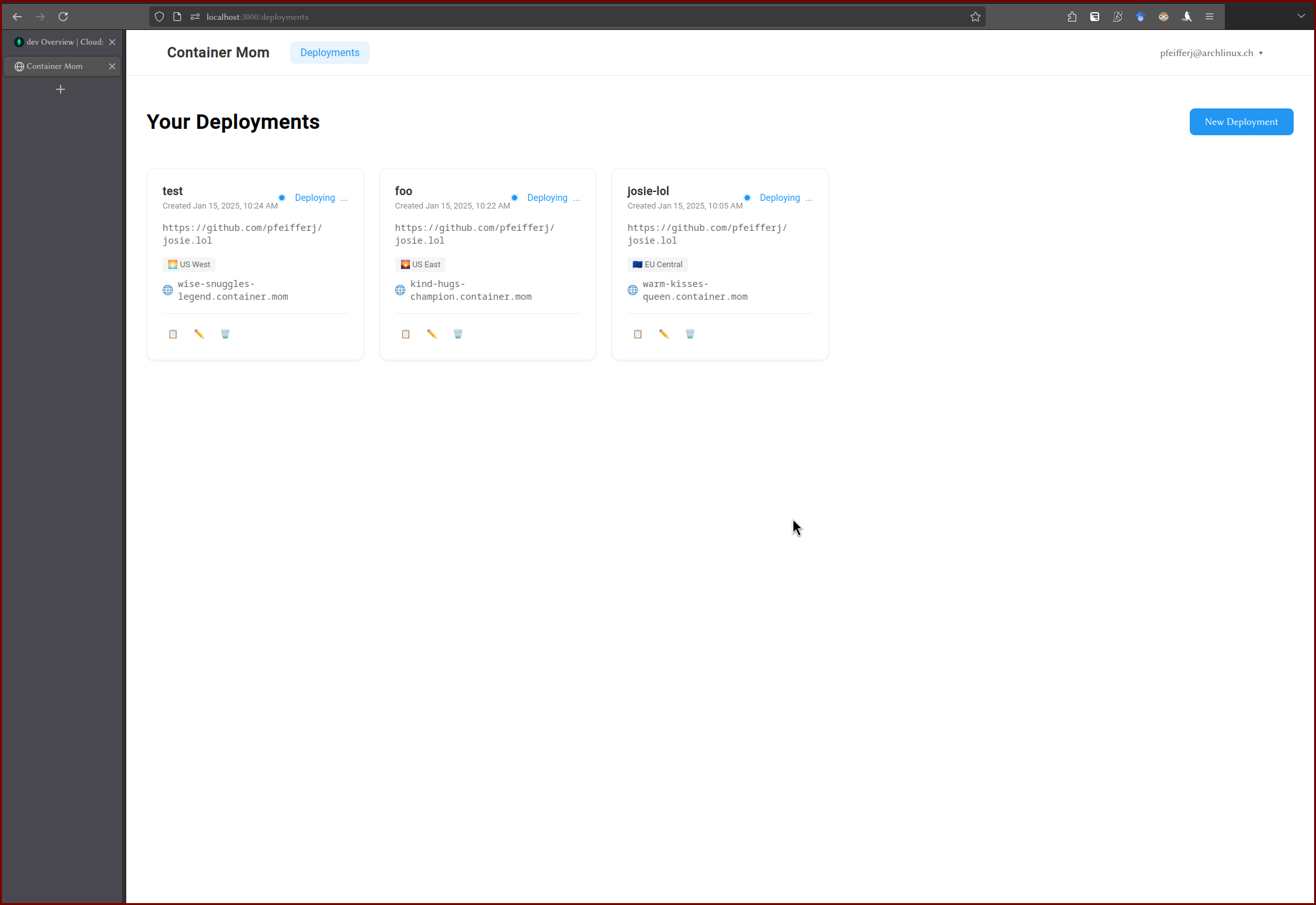
Task: Click the pencil icon on josie-lol card
Action: pos(664,334)
